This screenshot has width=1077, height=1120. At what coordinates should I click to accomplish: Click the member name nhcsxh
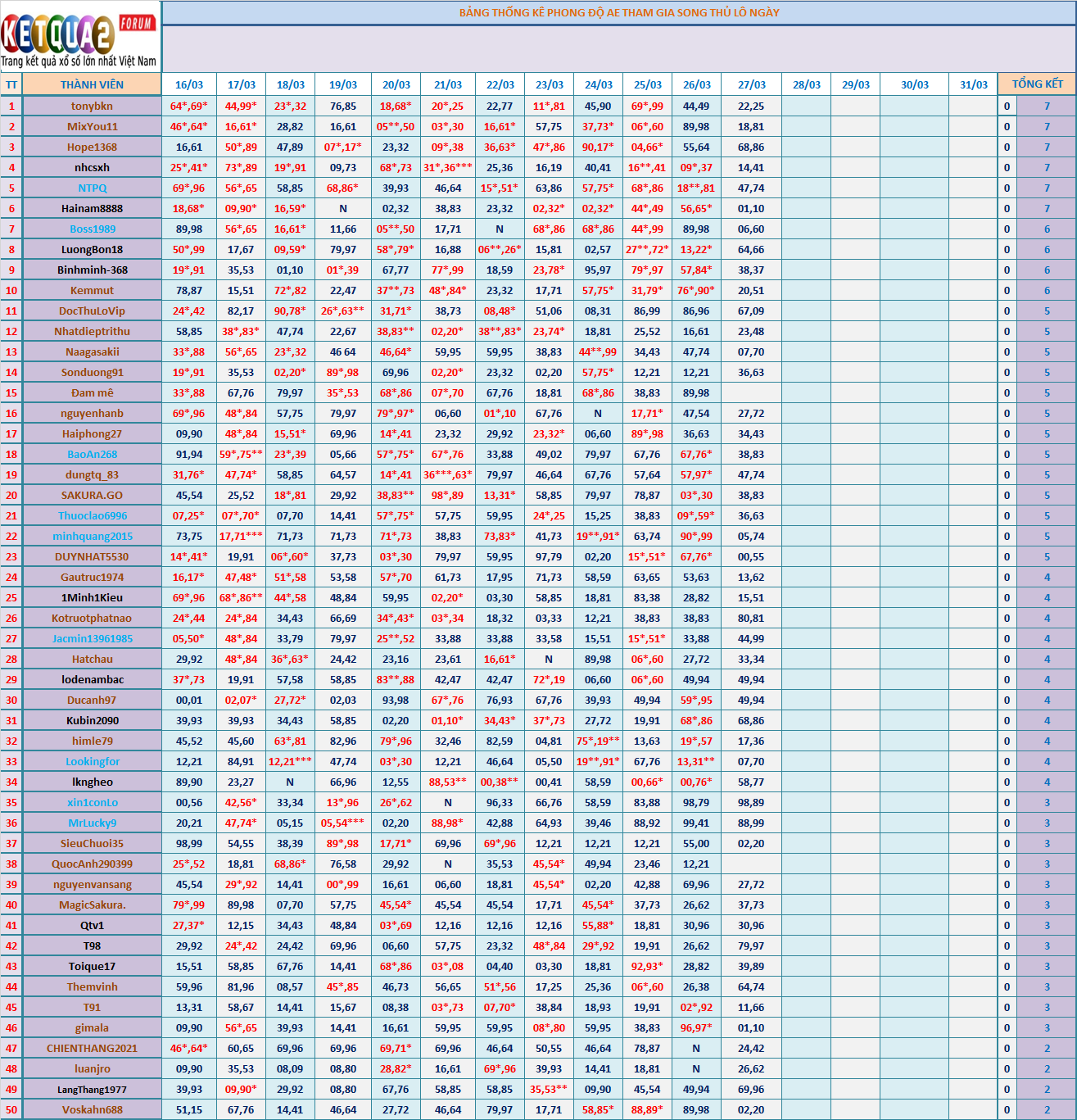[x=92, y=167]
